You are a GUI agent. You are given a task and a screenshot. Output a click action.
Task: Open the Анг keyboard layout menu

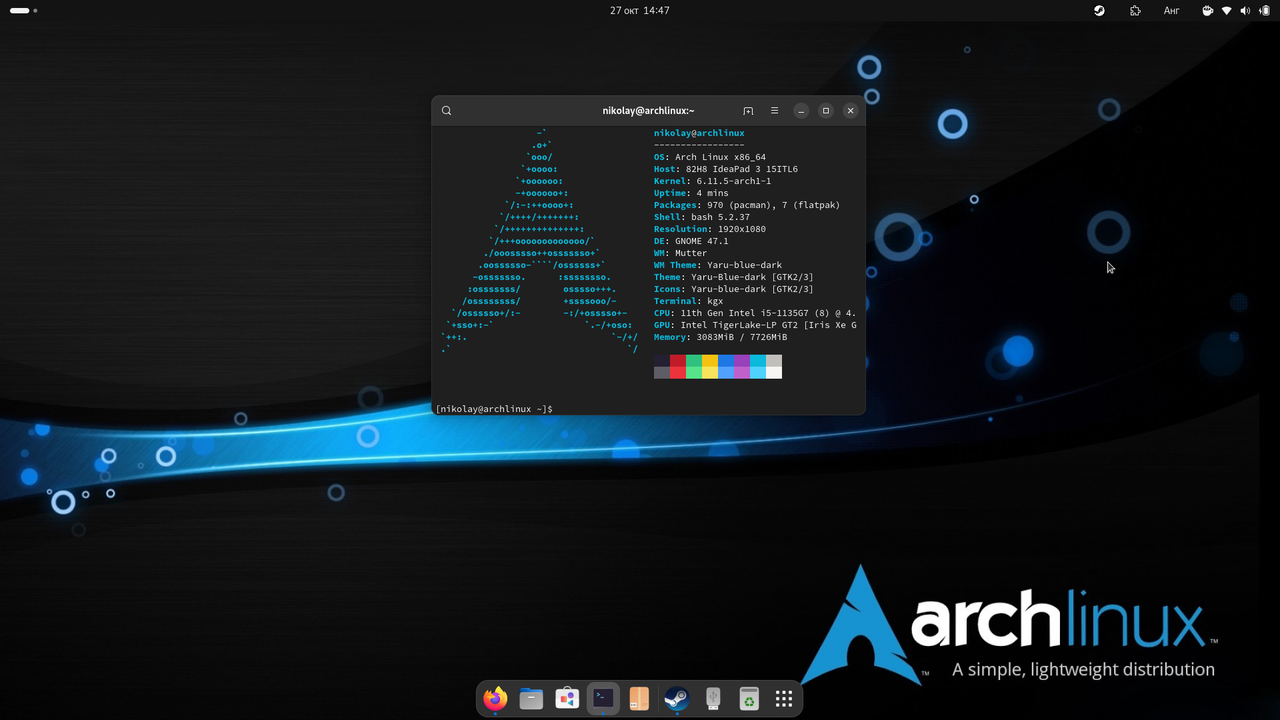click(1172, 11)
